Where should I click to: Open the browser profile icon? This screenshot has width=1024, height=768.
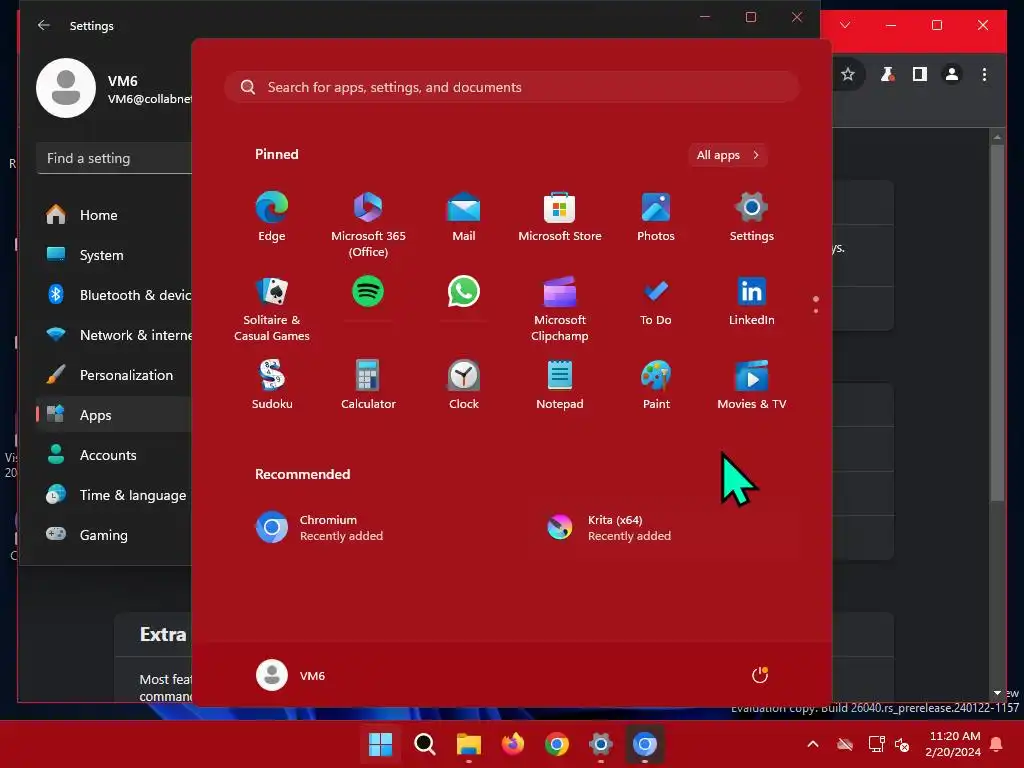[952, 74]
